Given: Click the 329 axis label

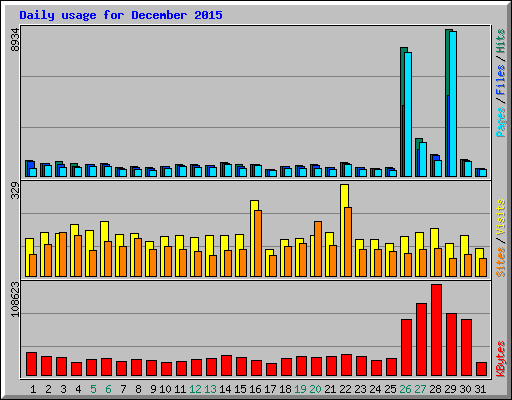Looking at the screenshot, I should 15,190.
